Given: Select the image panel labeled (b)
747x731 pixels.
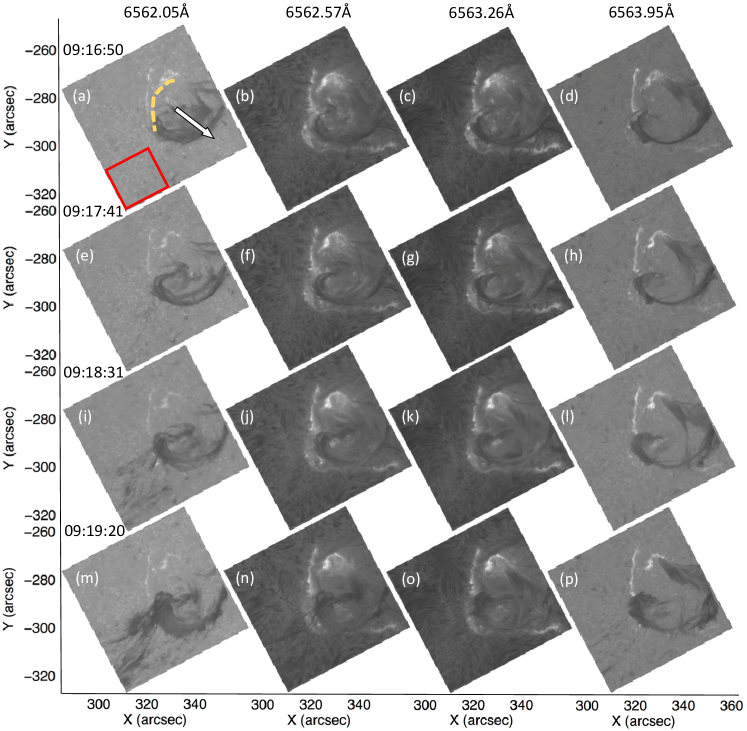Looking at the screenshot, I should point(317,118).
